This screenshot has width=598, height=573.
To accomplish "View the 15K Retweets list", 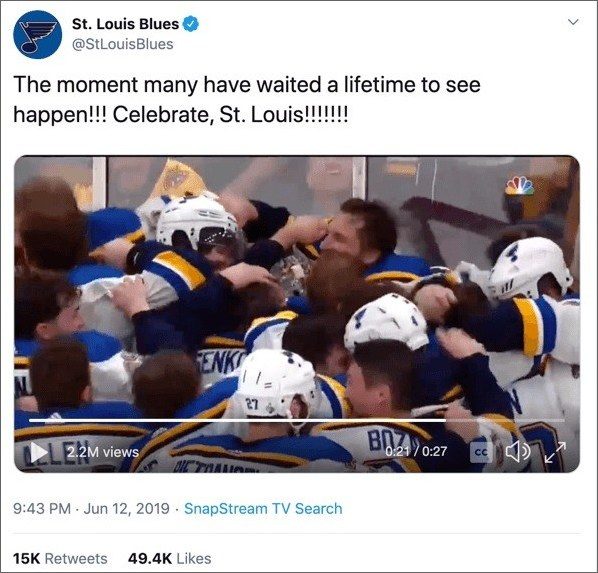I will tap(60, 559).
